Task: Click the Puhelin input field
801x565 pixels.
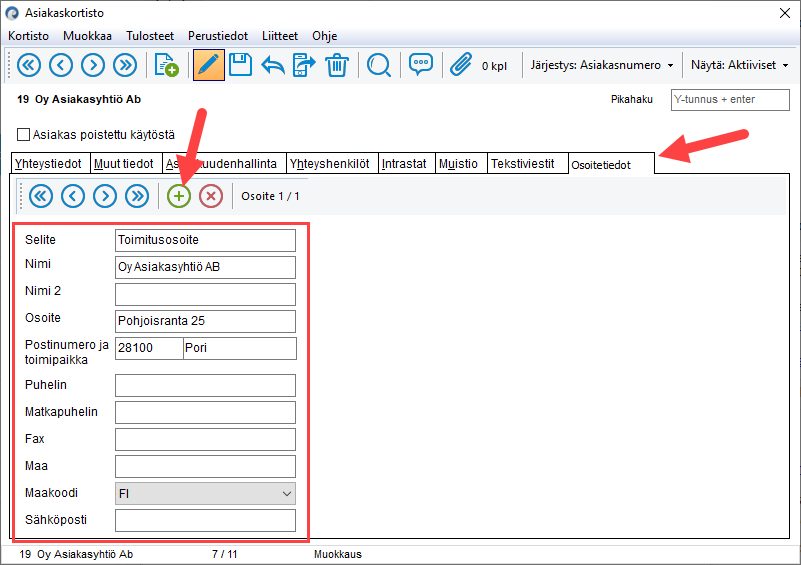Action: pos(205,386)
